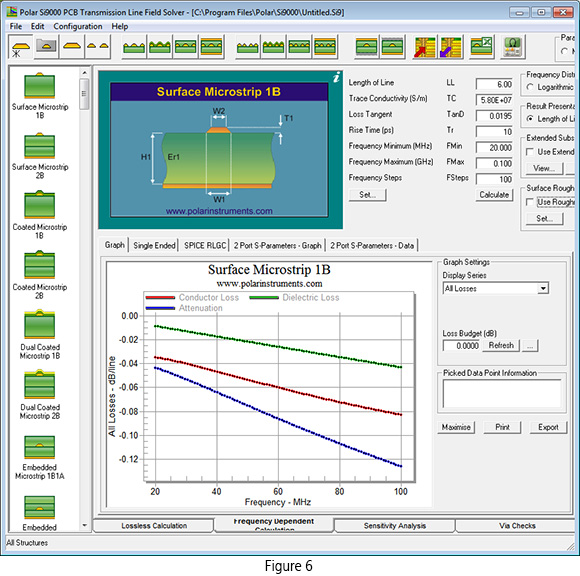Click the Set... button below Frequency Steps
Viewport: 580px width, 576px height.
point(367,195)
